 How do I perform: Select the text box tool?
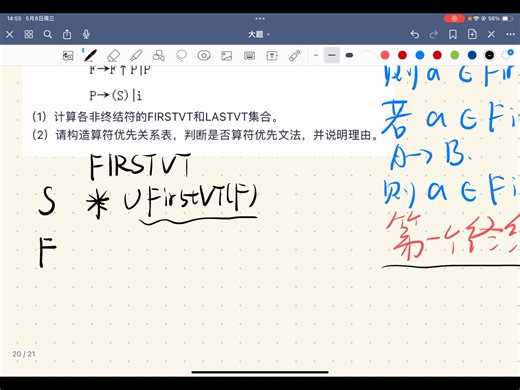272,56
